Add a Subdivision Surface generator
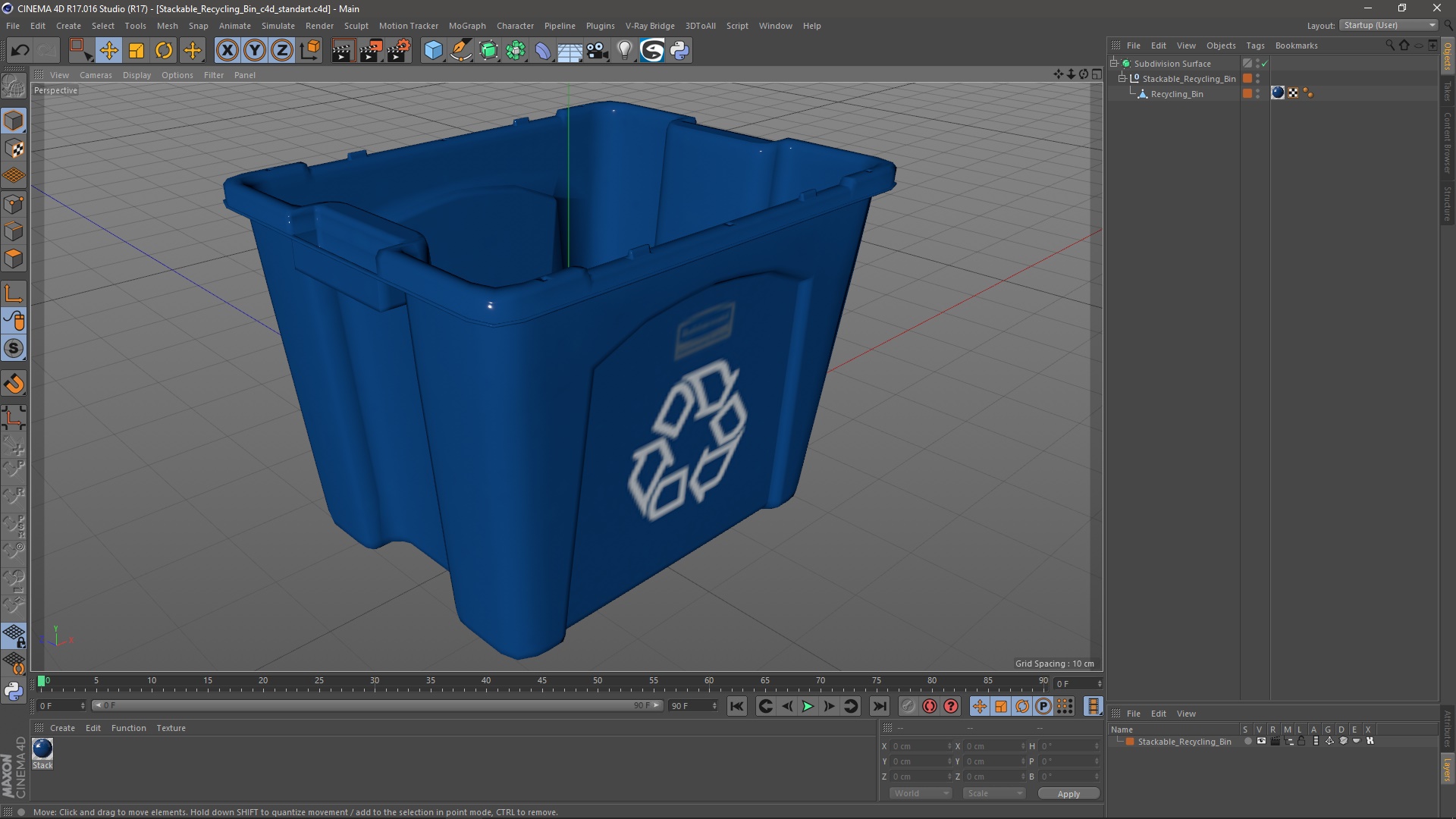The height and width of the screenshot is (819, 1456). (489, 51)
